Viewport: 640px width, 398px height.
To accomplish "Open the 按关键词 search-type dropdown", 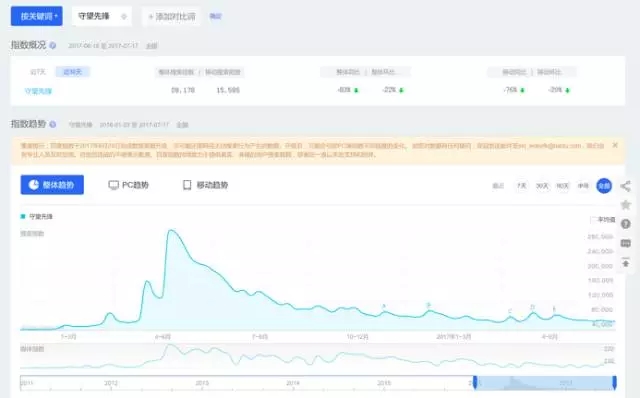I will (37, 16).
